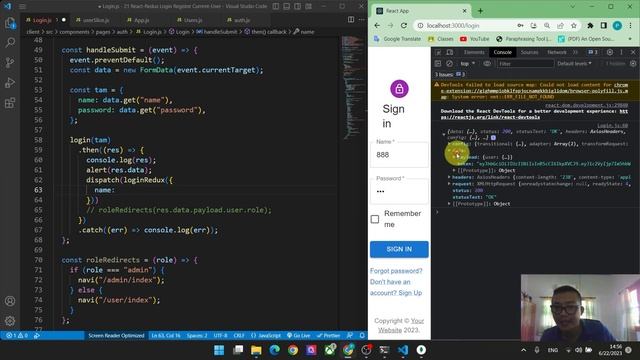Open DevTools settings gear
The height and width of the screenshot is (360, 640).
(609, 52)
